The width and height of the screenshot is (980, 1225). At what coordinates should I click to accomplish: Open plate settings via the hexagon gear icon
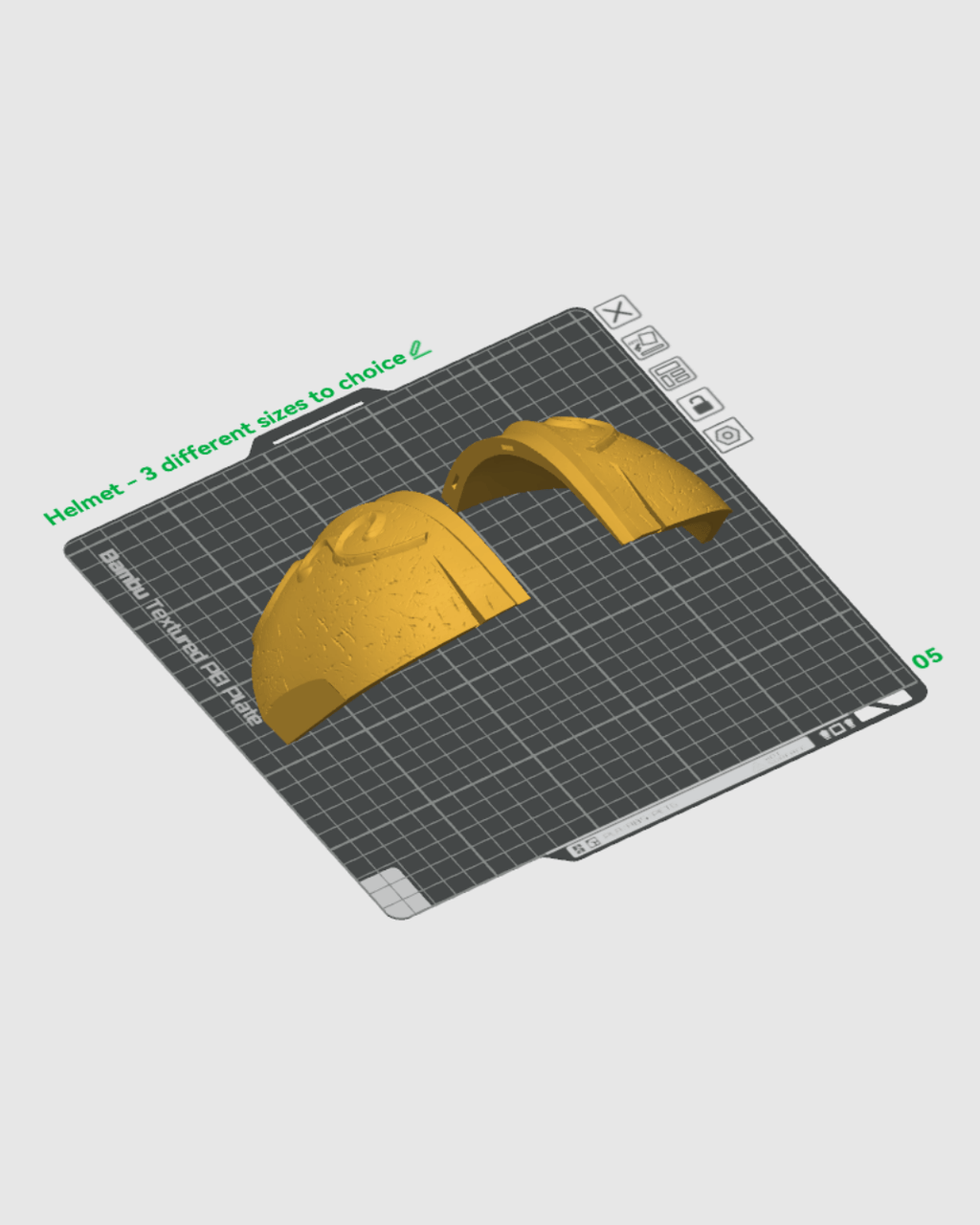[727, 435]
